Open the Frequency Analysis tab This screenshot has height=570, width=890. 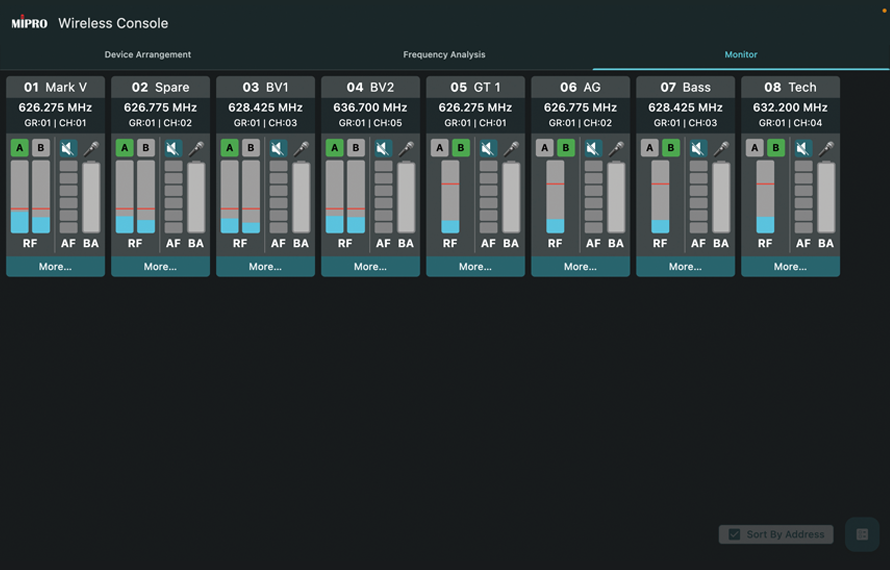444,55
